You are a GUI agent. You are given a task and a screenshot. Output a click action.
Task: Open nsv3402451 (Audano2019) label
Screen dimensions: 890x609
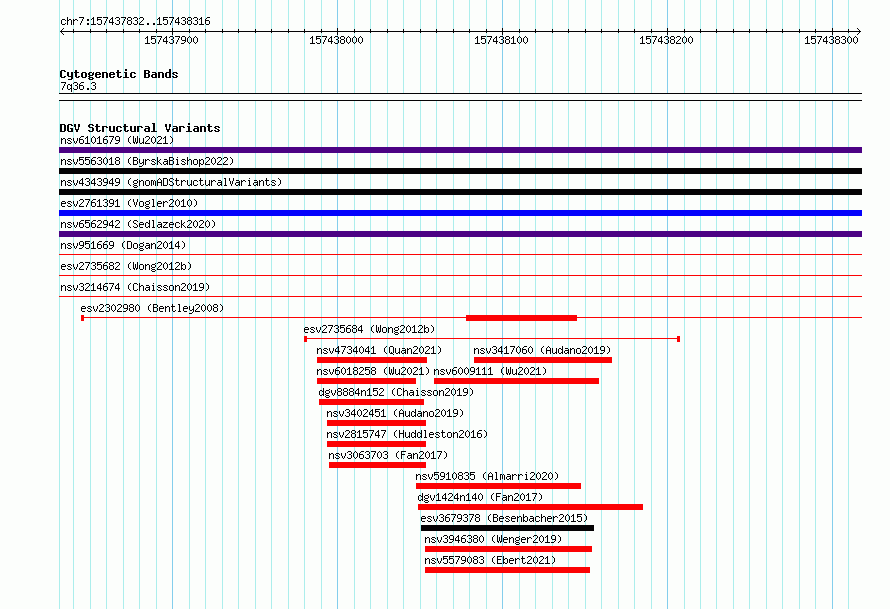(395, 413)
